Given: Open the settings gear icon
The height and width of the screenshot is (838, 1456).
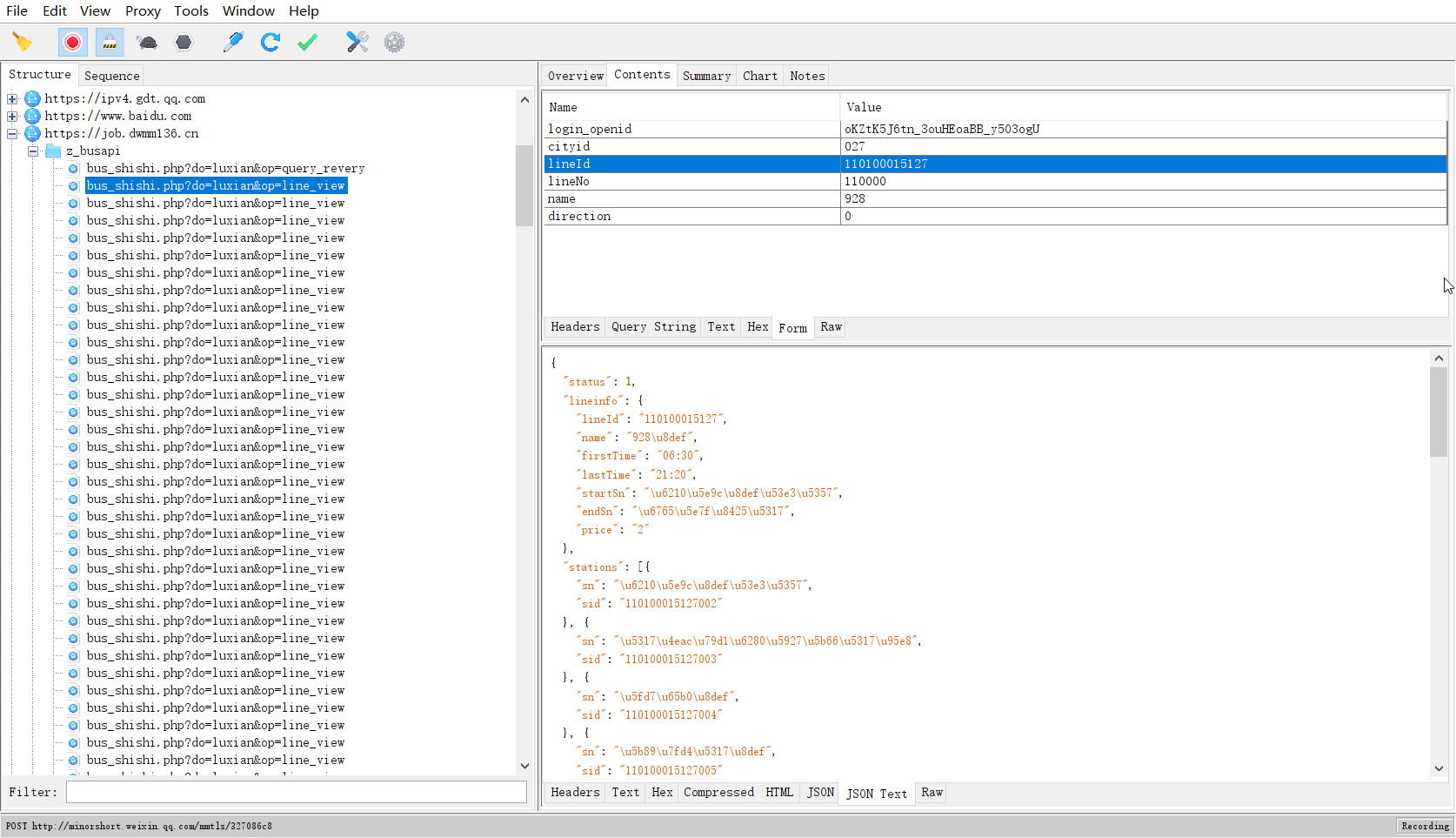Looking at the screenshot, I should pos(394,42).
